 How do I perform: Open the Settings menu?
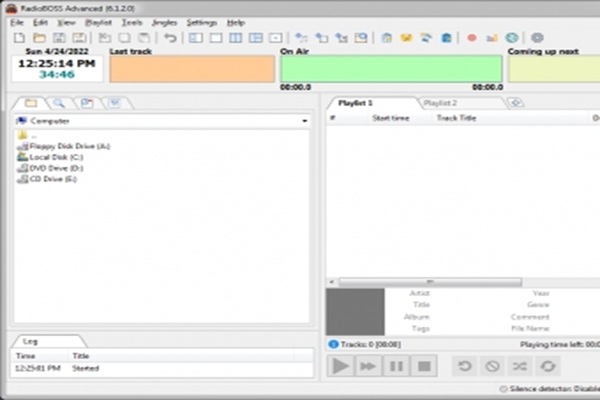click(x=201, y=22)
